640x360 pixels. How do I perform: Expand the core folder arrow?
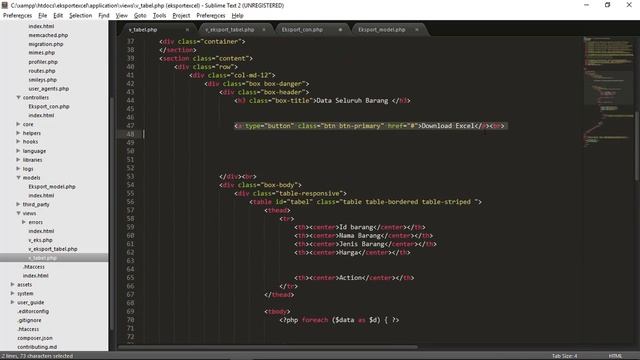(x=18, y=124)
